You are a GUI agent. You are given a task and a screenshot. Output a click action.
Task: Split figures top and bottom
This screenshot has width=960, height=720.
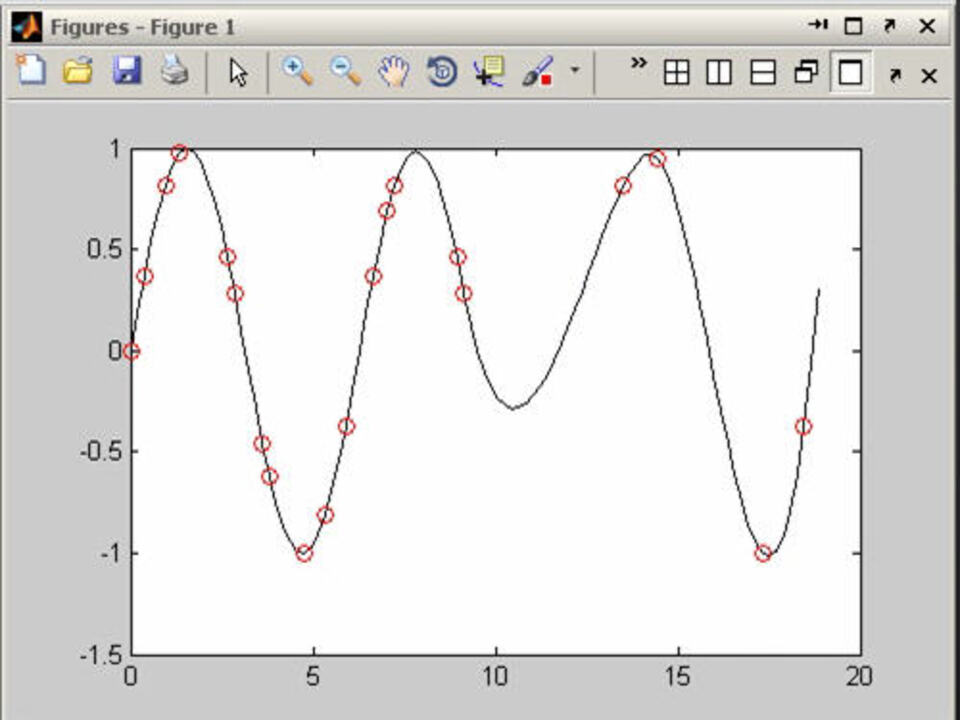[x=763, y=73]
